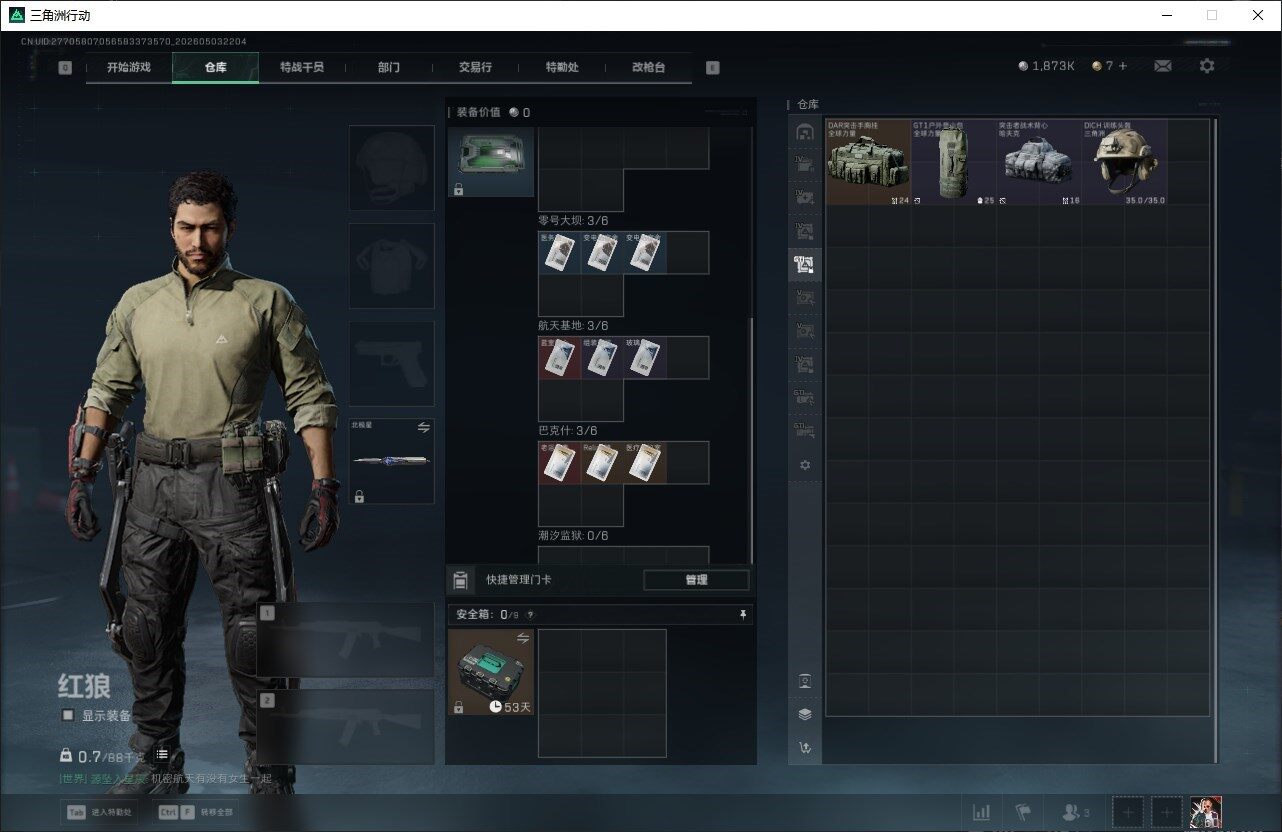Select third keycard under 航天基地
This screenshot has width=1282, height=832.
pos(645,358)
